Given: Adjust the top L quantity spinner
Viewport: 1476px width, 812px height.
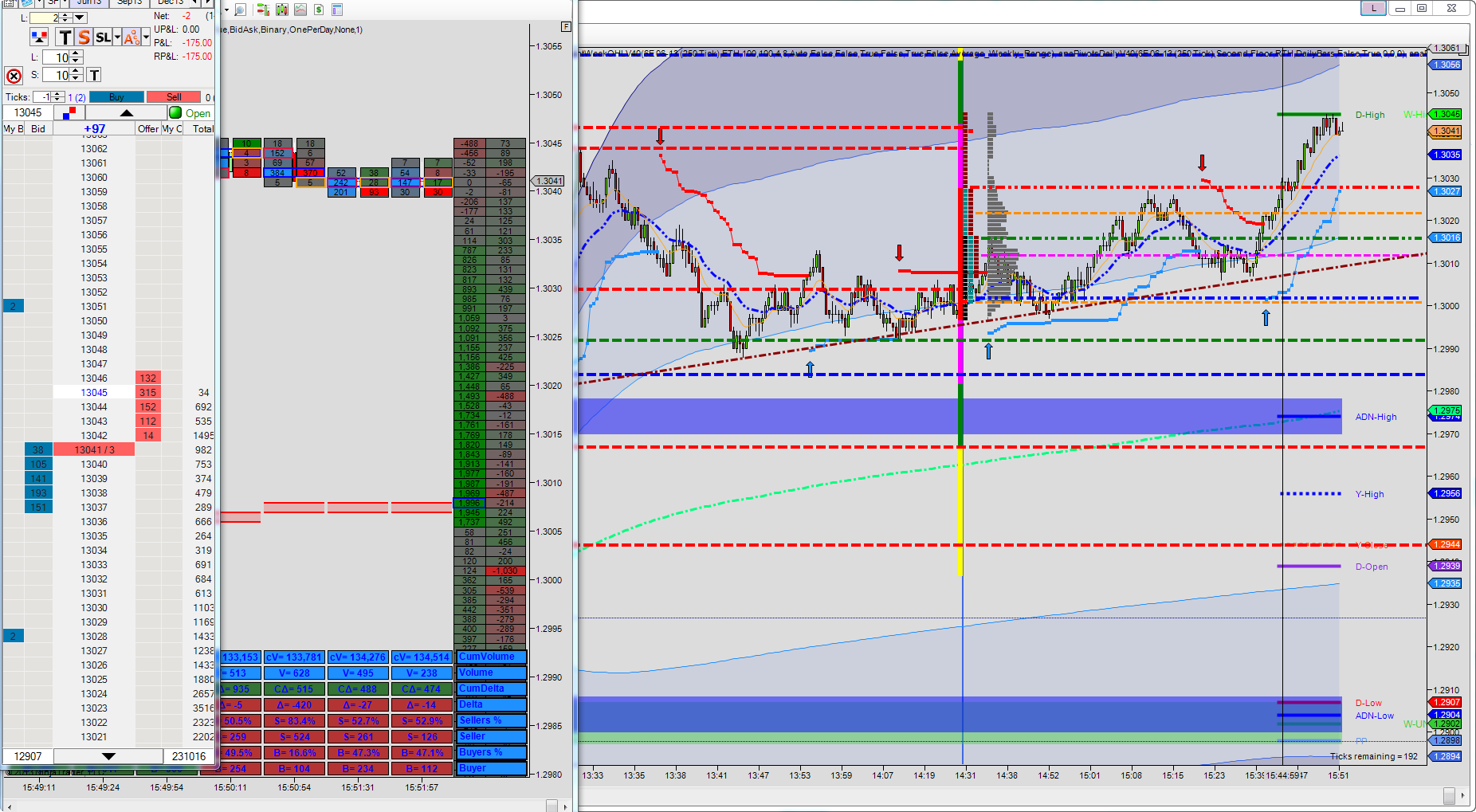Looking at the screenshot, I should point(66,18).
